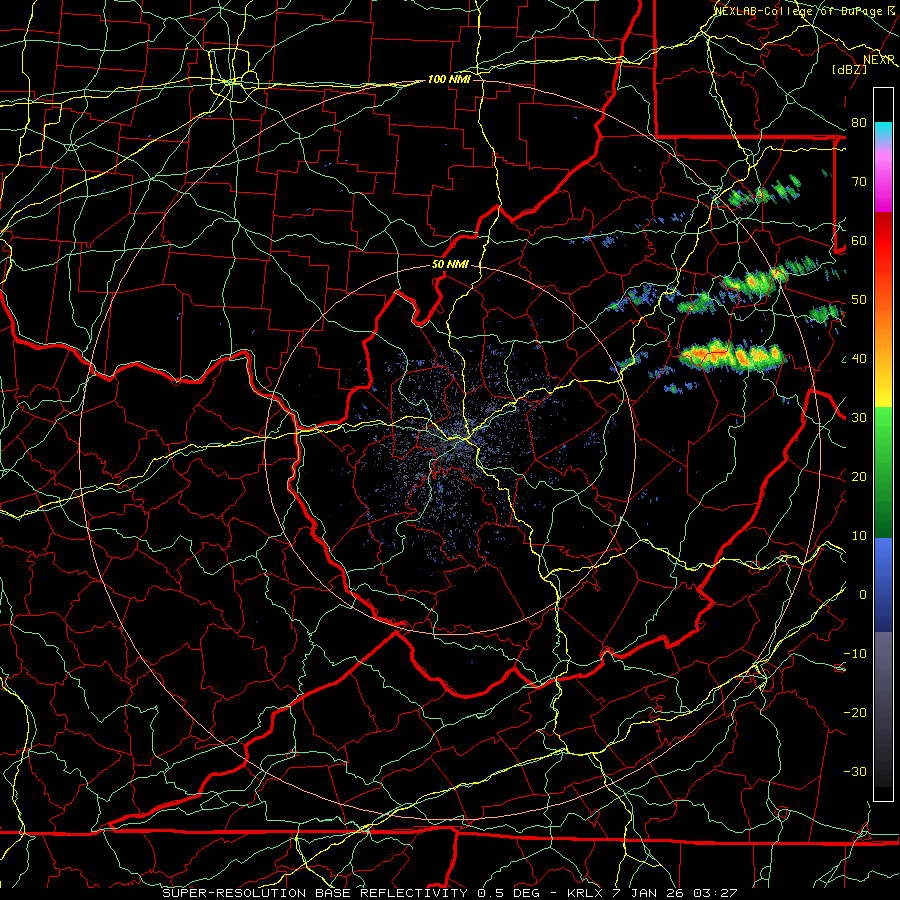Click the "80" value on the dBZ scale

pos(859,122)
